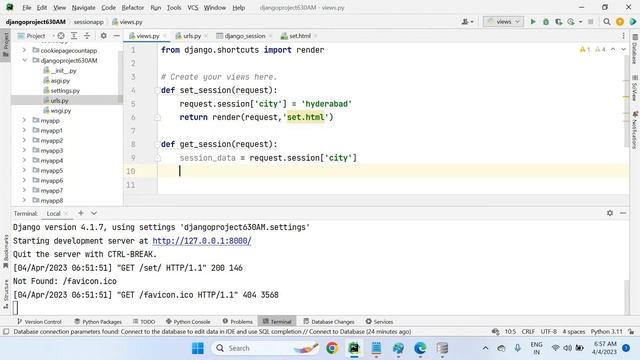Open the Notifications side panel

[x=635, y=130]
